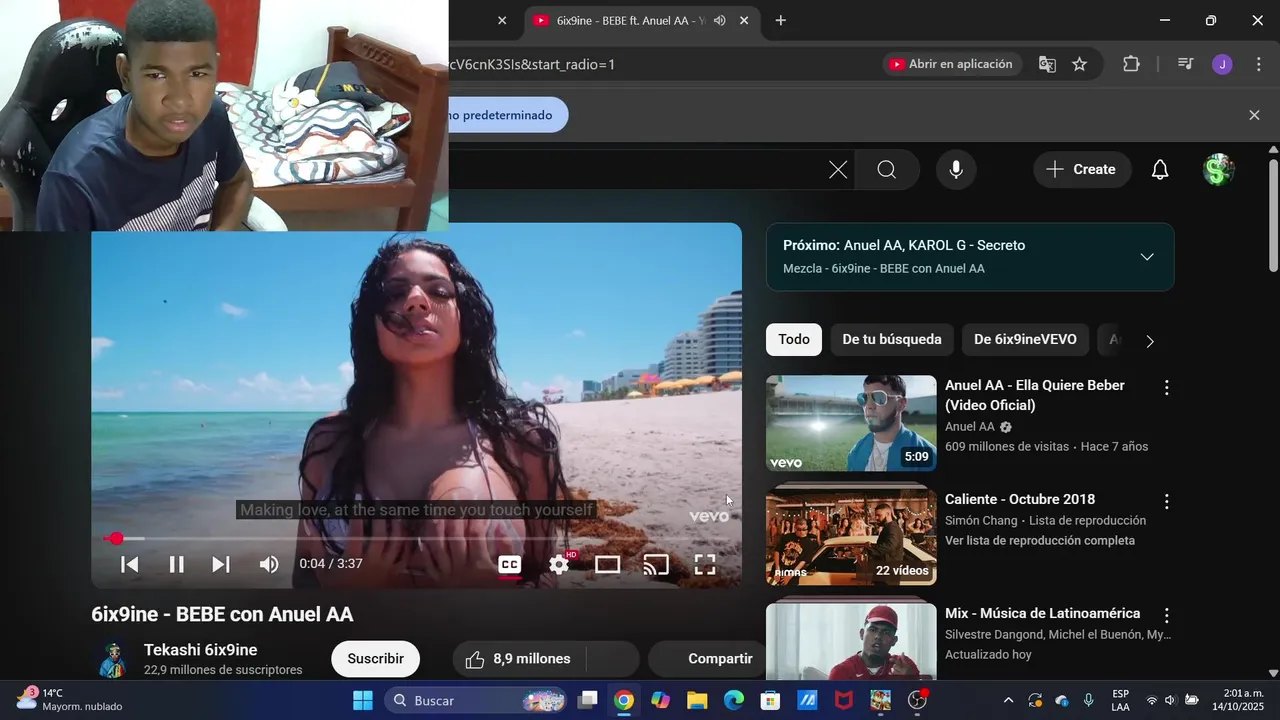Select the Todo filter chip
Viewport: 1280px width, 720px height.
pos(794,340)
